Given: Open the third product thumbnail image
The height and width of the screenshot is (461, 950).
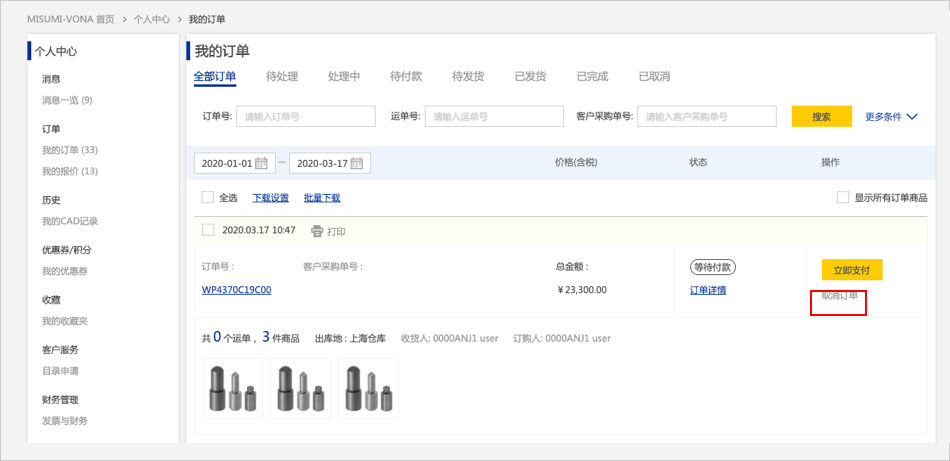Looking at the screenshot, I should pos(367,388).
